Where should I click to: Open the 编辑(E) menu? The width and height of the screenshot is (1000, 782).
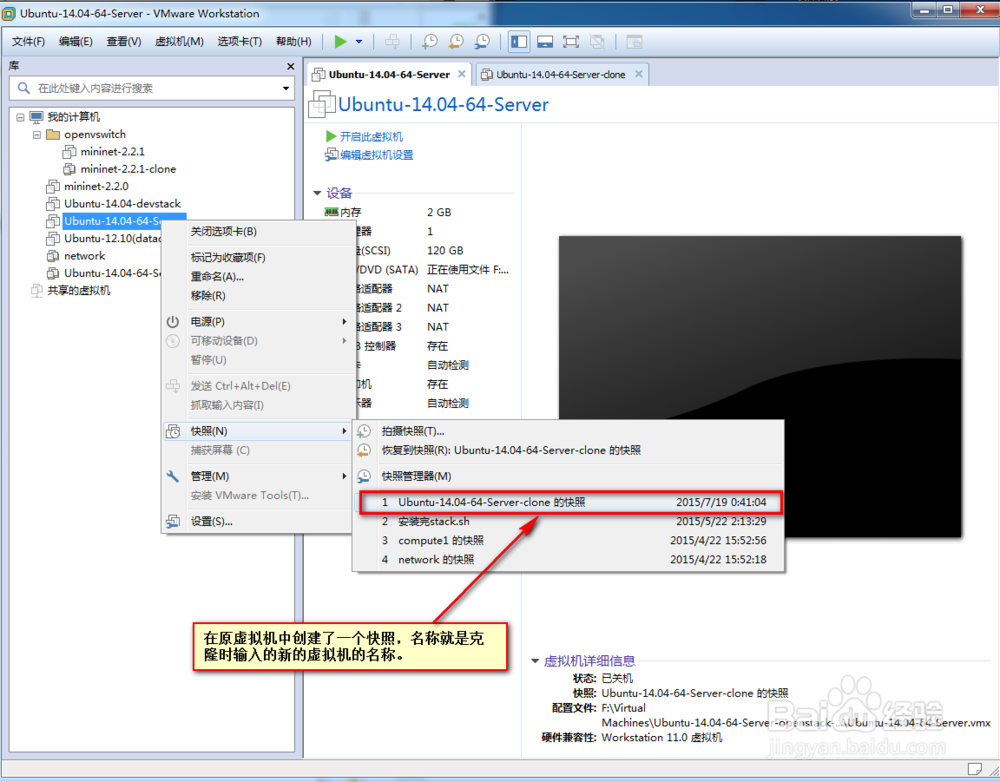click(x=76, y=41)
